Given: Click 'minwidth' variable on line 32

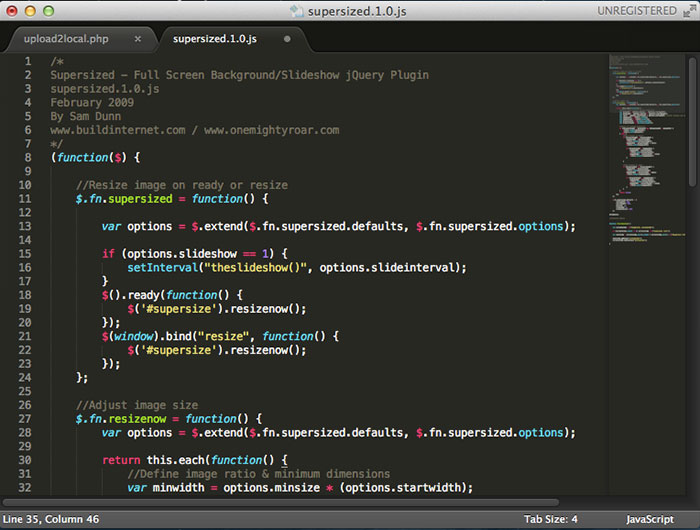Looking at the screenshot, I should tap(178, 488).
